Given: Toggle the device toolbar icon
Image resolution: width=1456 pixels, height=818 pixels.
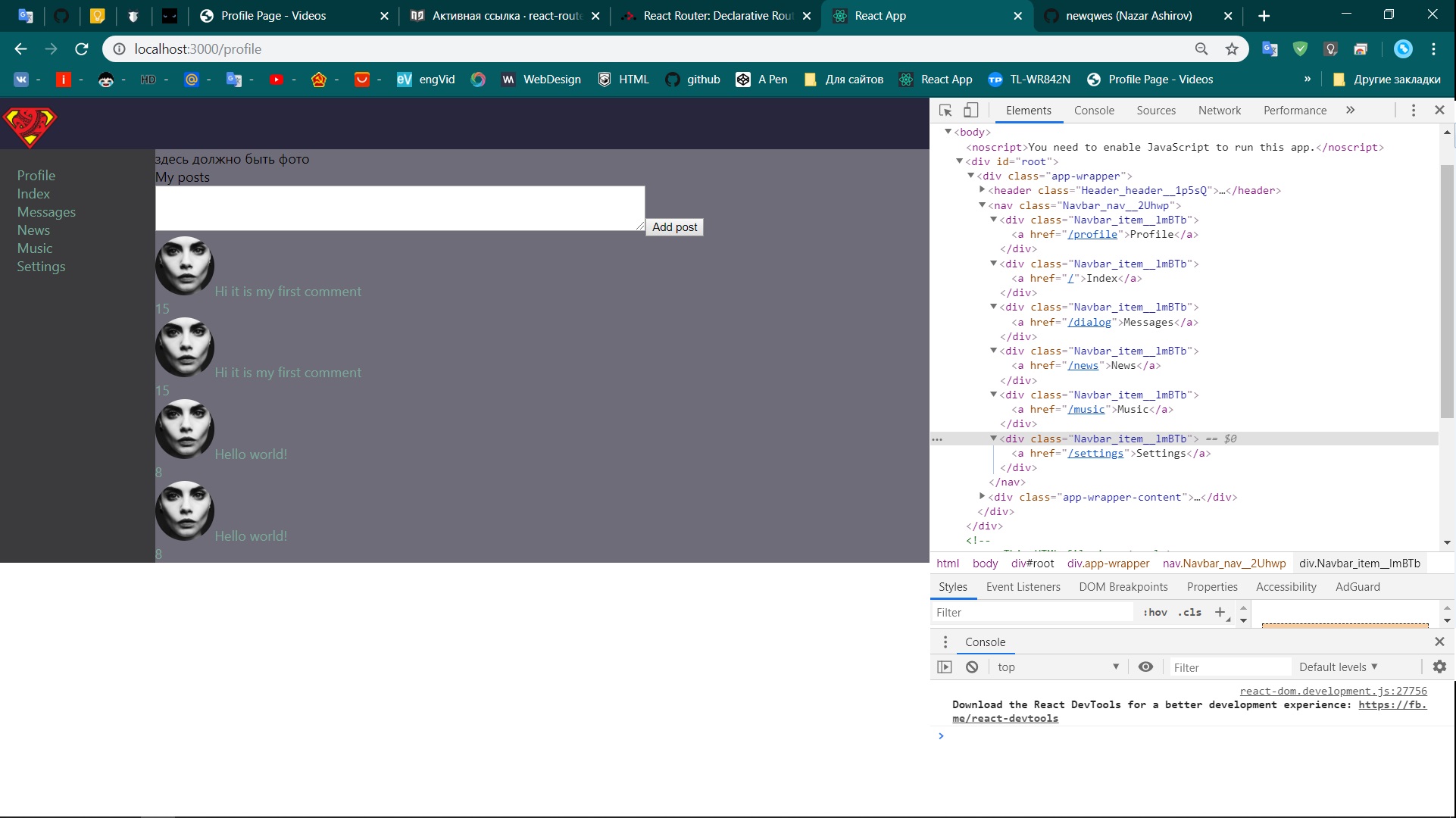Looking at the screenshot, I should click(x=970, y=111).
